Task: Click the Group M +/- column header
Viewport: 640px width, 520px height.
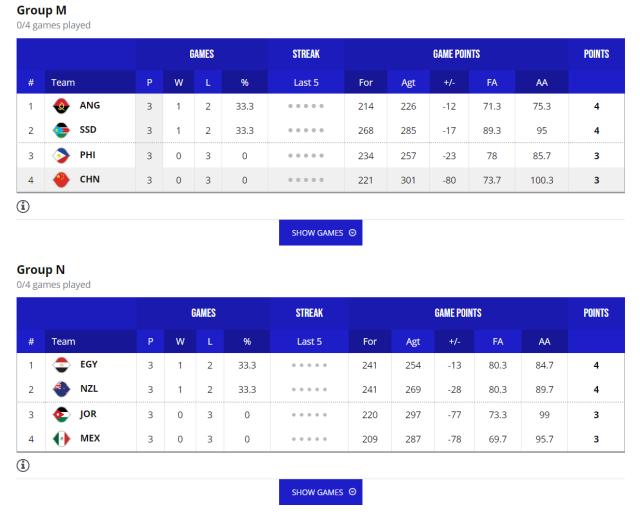Action: coord(450,83)
